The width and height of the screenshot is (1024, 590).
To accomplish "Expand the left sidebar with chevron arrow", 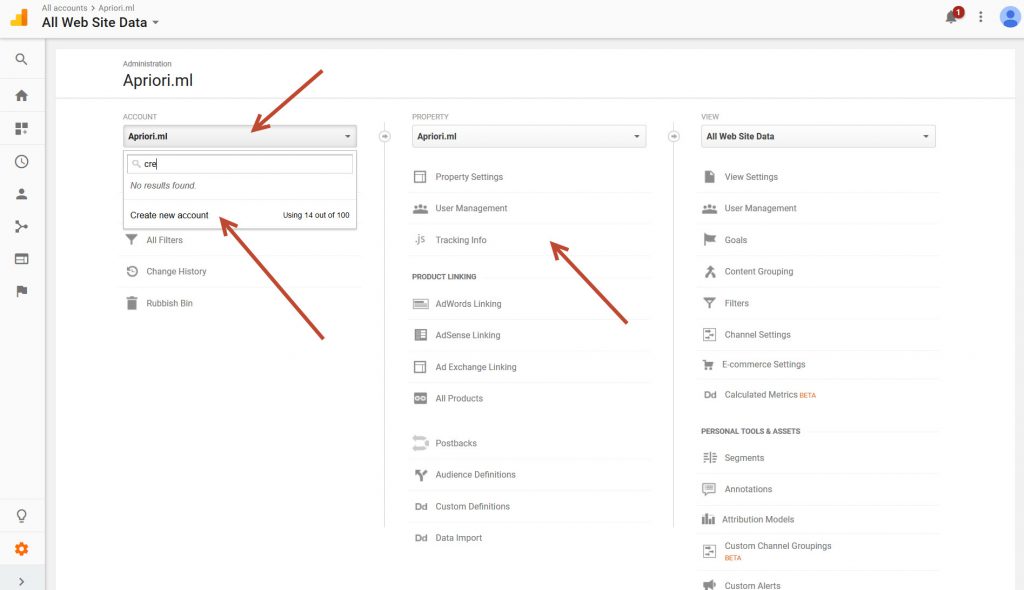I will pos(21,581).
